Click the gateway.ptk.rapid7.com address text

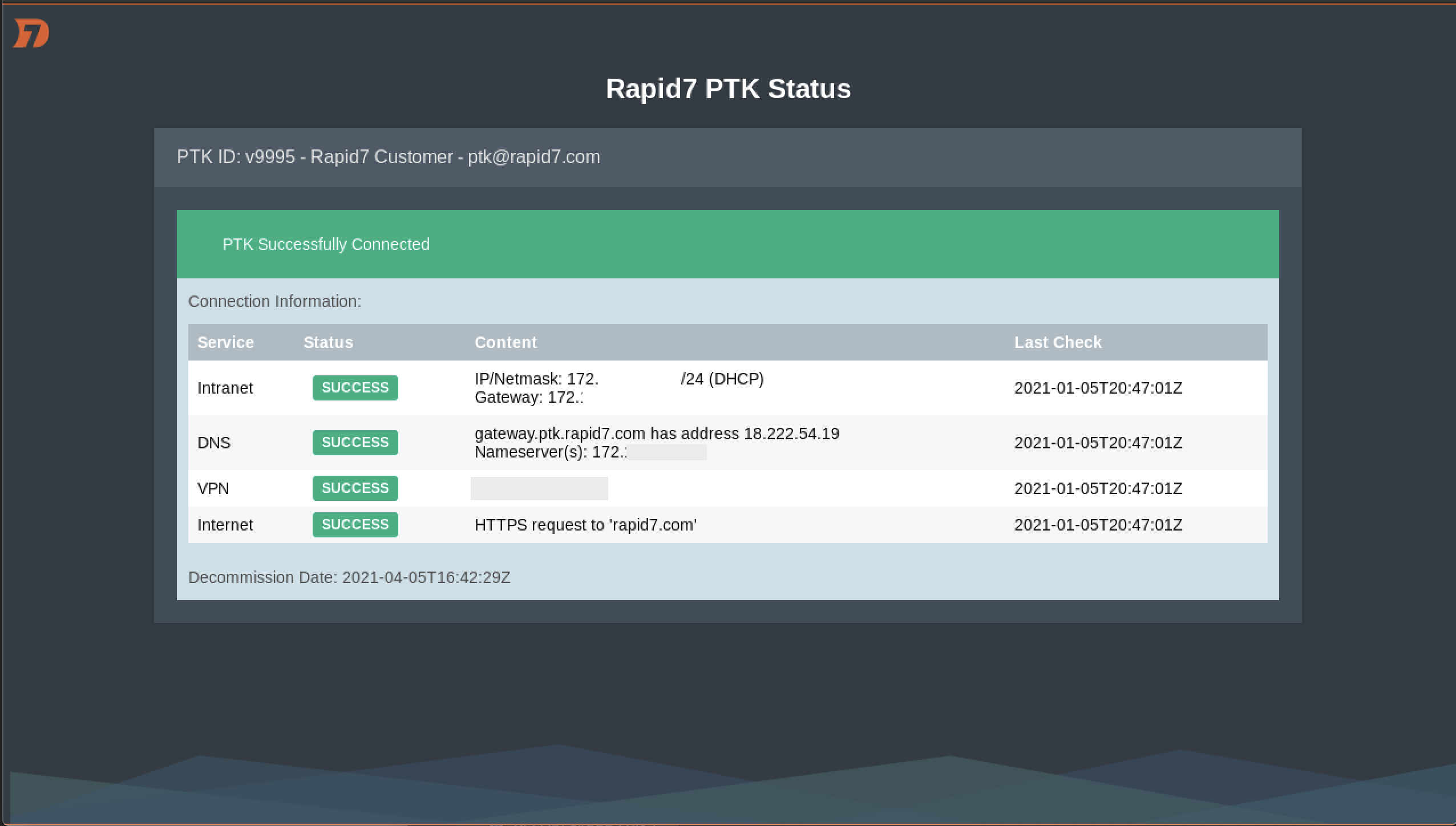(x=656, y=434)
